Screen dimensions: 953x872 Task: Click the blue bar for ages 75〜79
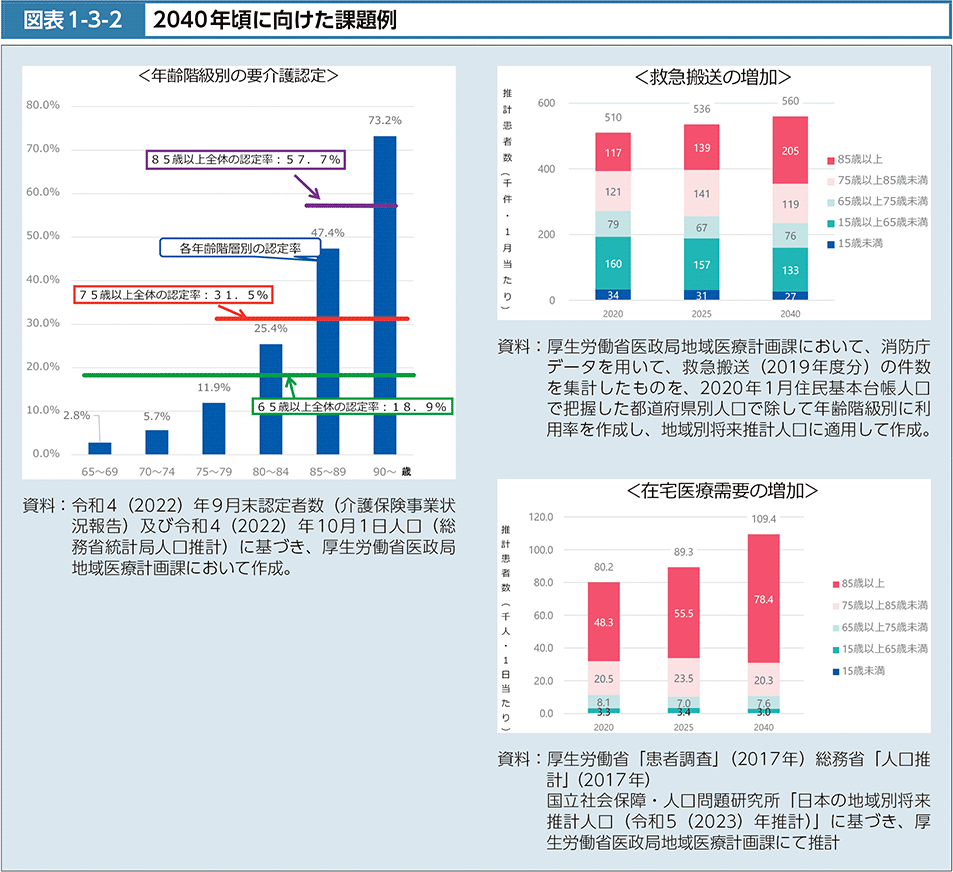click(214, 428)
